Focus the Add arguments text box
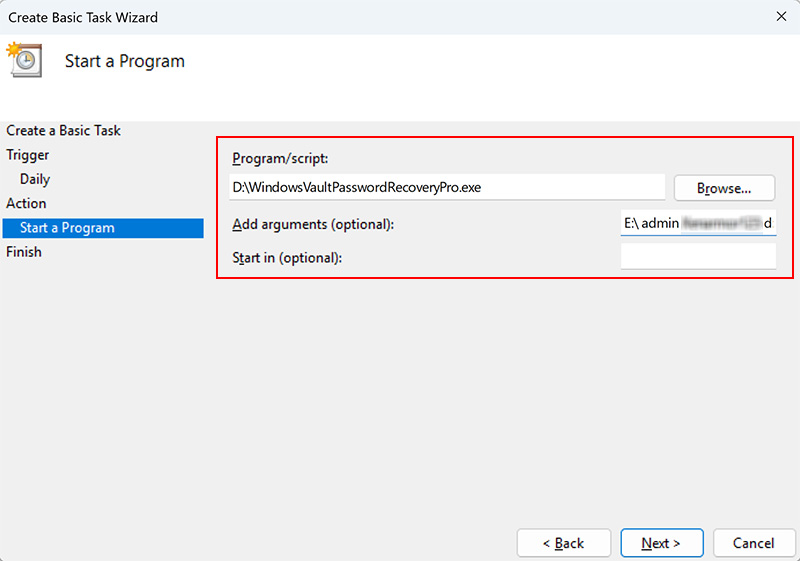Viewport: 800px width, 561px height. 698,224
